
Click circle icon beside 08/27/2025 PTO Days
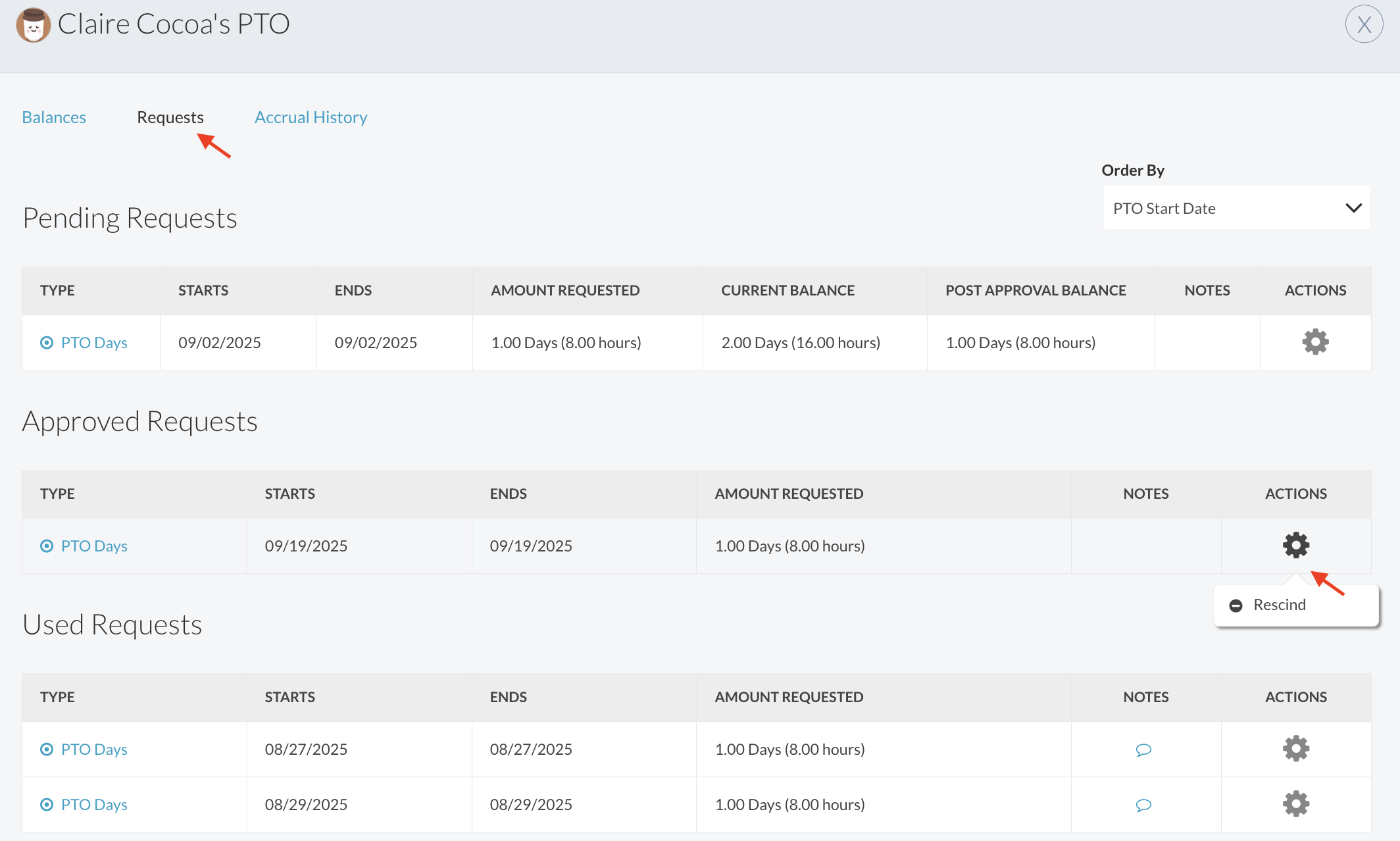[x=47, y=750]
